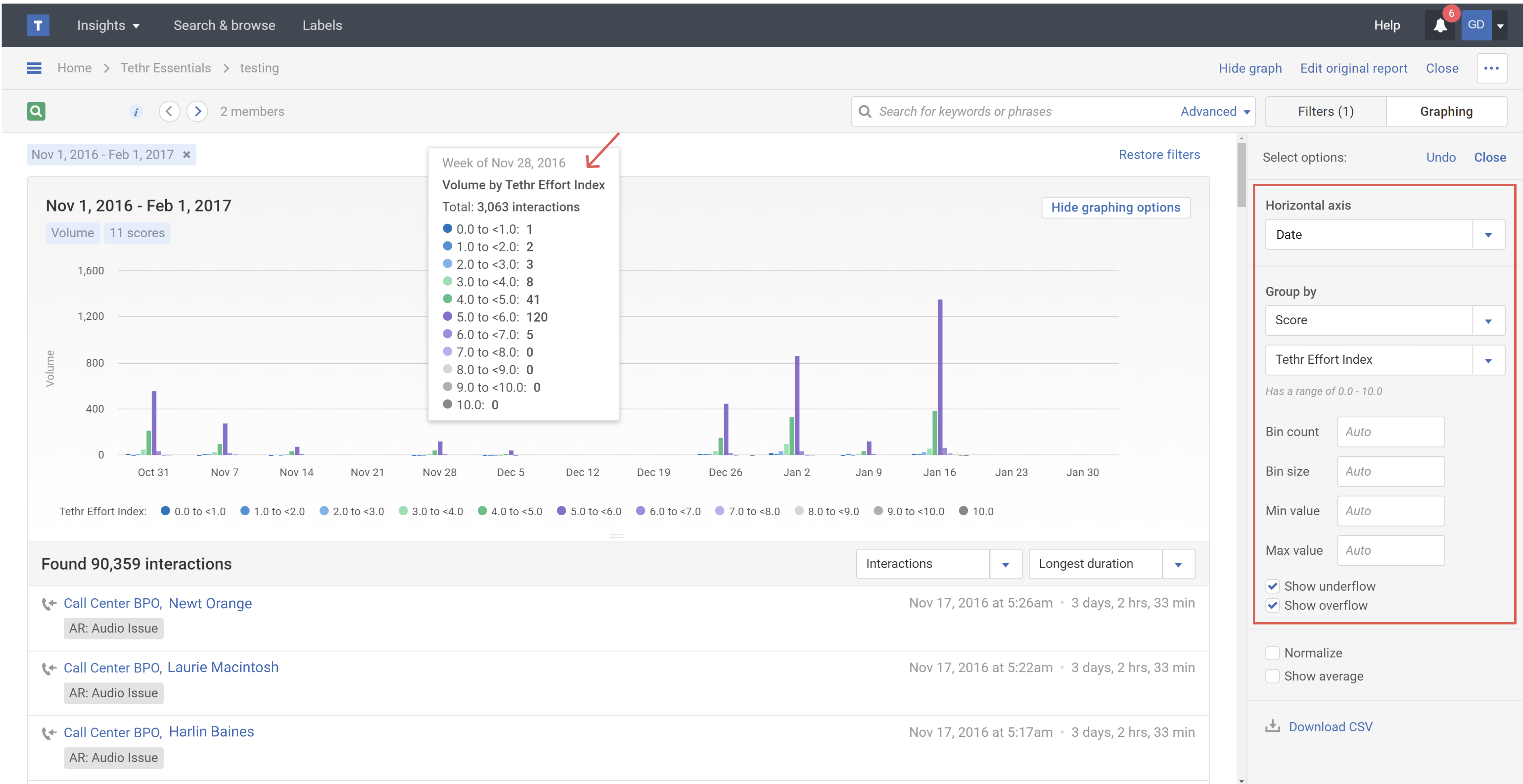Click Hide graphing options button
The height and width of the screenshot is (784, 1523).
pos(1115,207)
